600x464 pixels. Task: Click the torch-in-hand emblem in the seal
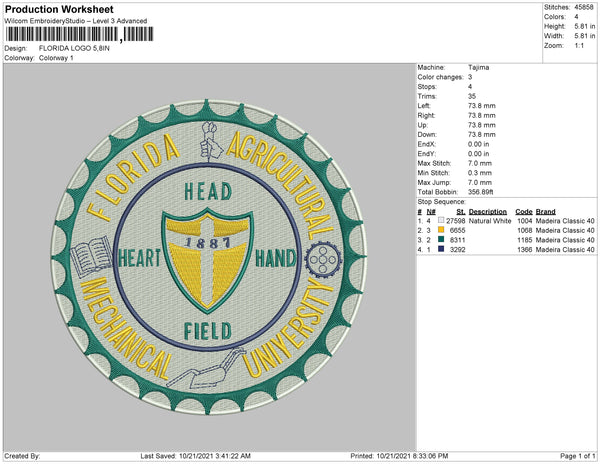tap(211, 141)
